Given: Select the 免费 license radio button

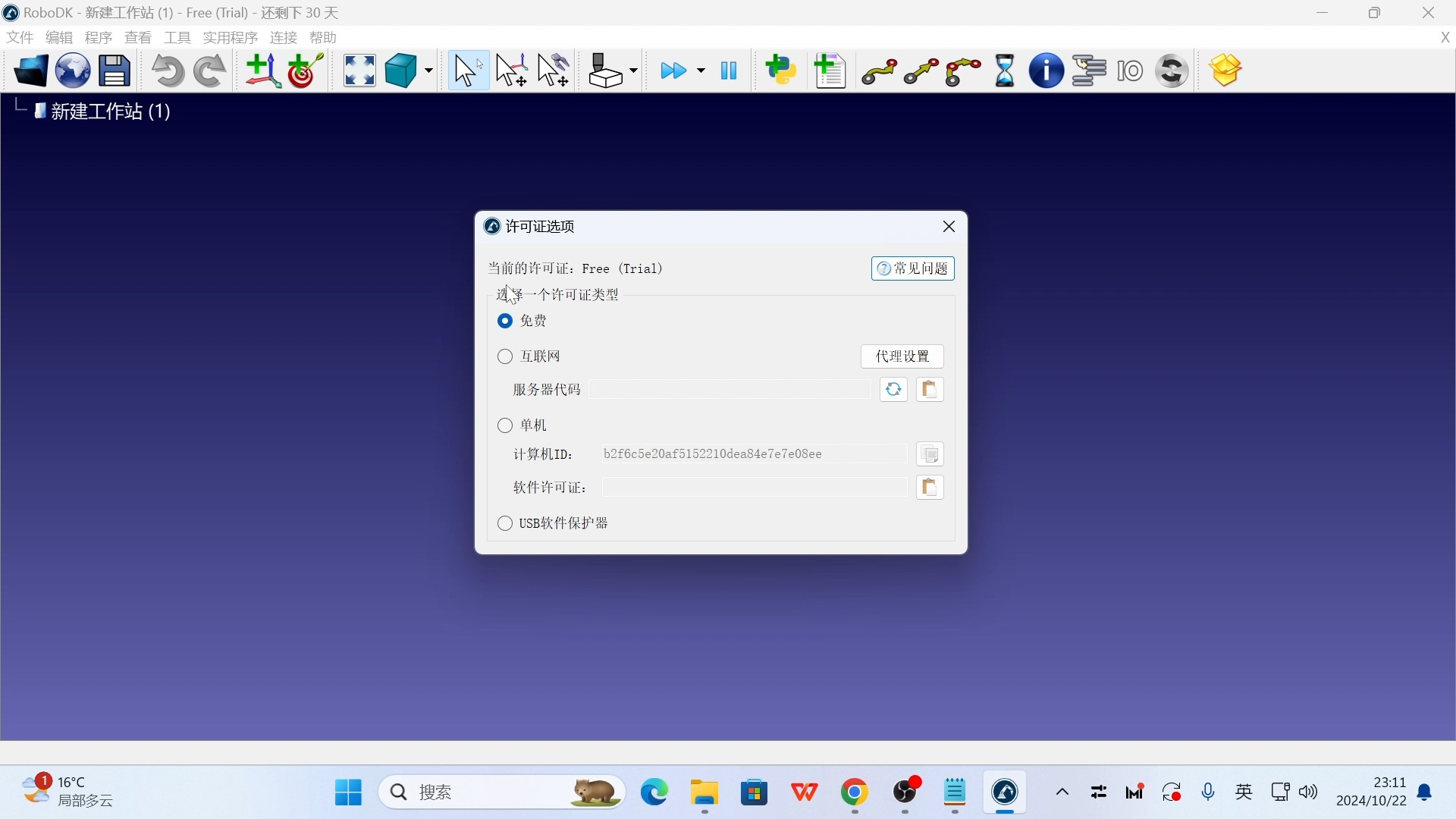Looking at the screenshot, I should [505, 320].
